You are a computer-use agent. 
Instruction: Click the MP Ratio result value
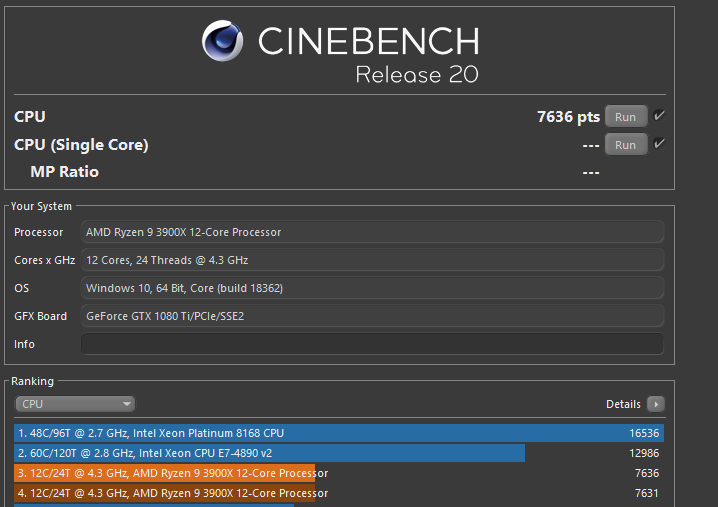(590, 172)
